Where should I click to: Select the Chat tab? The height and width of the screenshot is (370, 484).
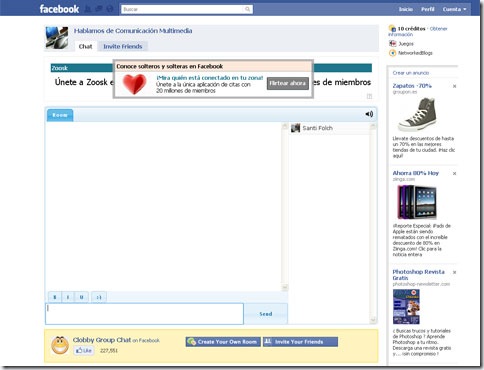click(85, 46)
